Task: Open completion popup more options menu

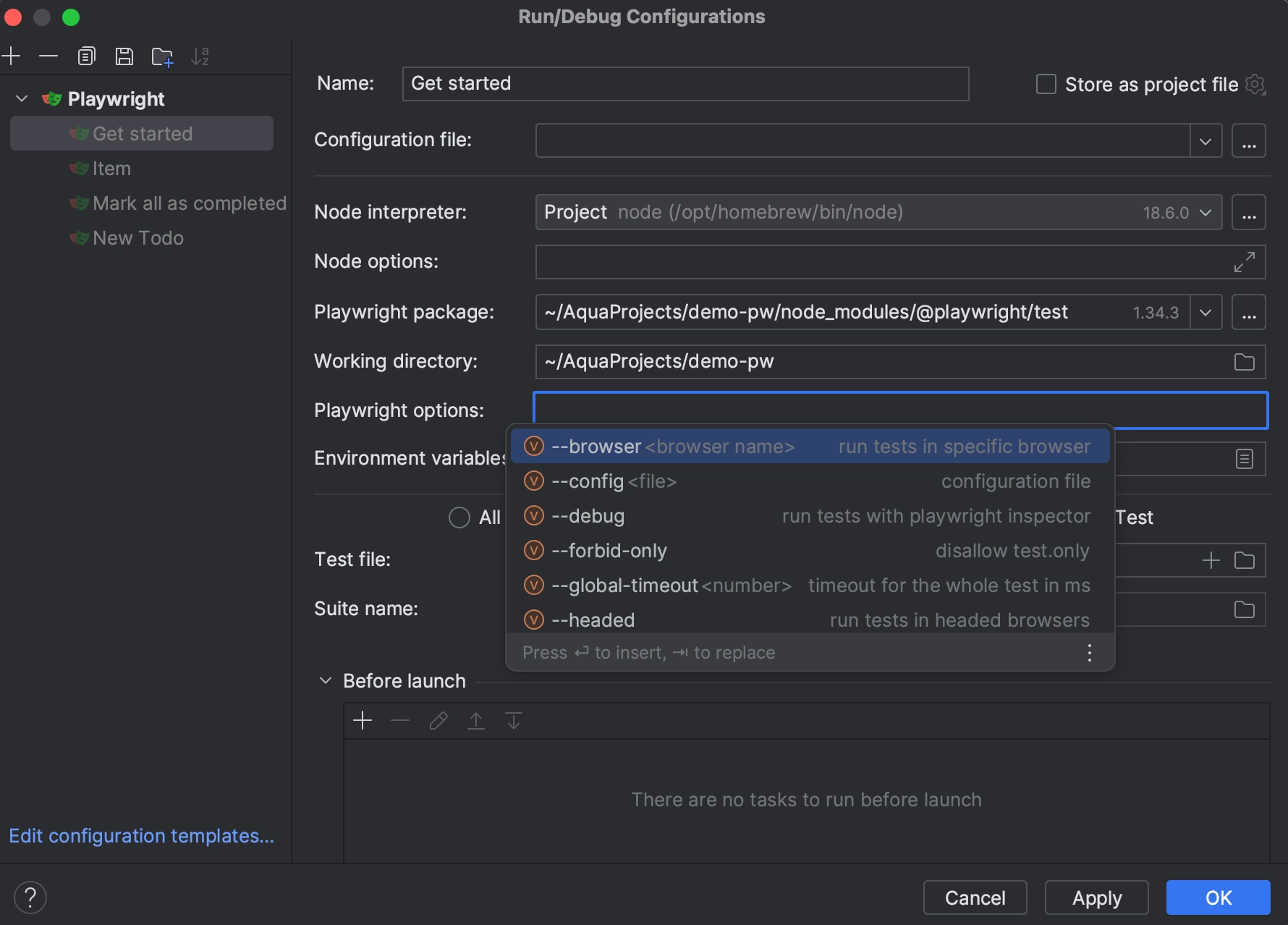Action: point(1089,653)
